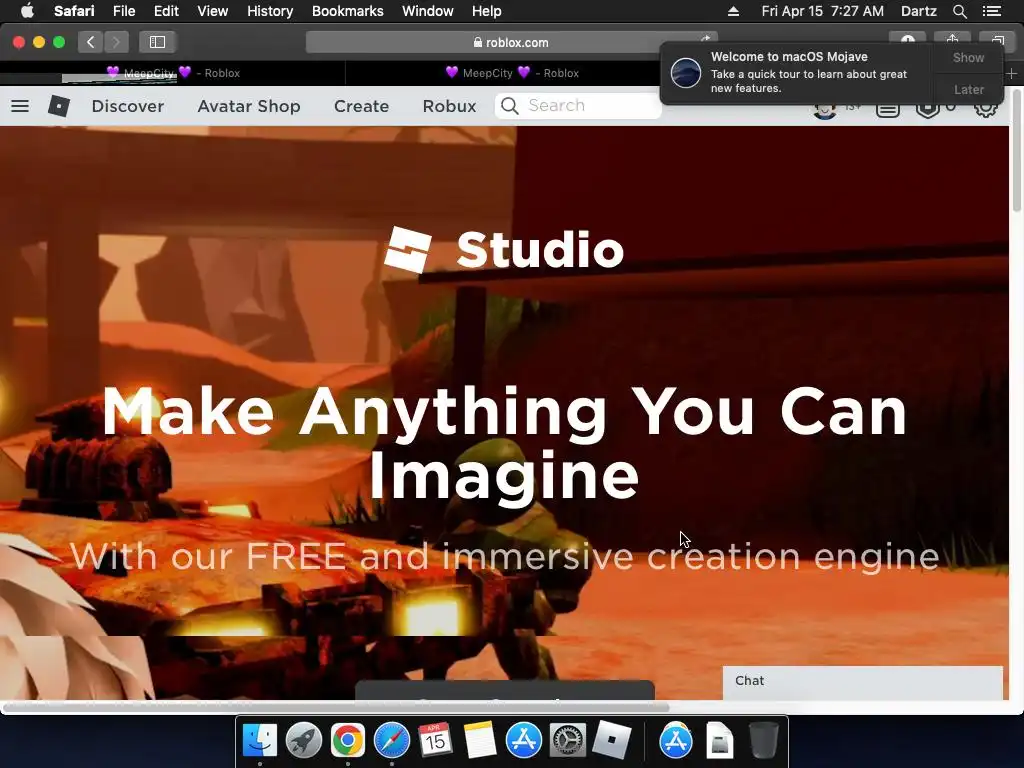Click the Roblox Studio logo

pos(504,249)
